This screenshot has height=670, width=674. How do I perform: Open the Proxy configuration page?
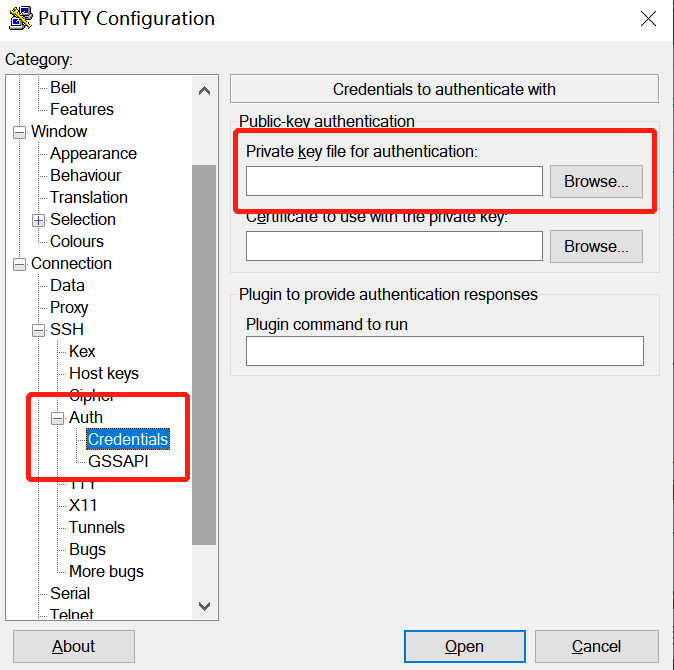[x=69, y=308]
